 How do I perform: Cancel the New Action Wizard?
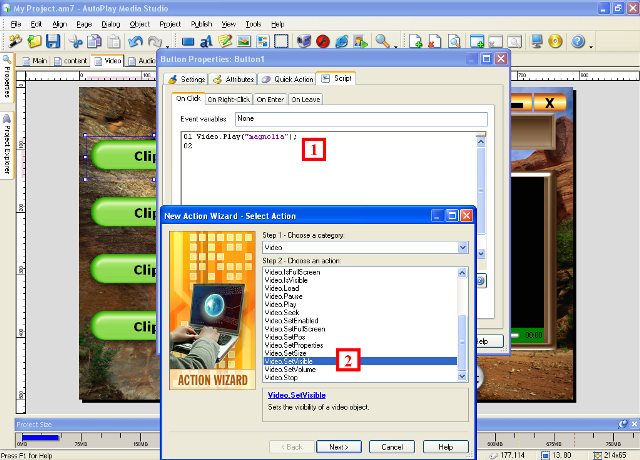pyautogui.click(x=391, y=446)
